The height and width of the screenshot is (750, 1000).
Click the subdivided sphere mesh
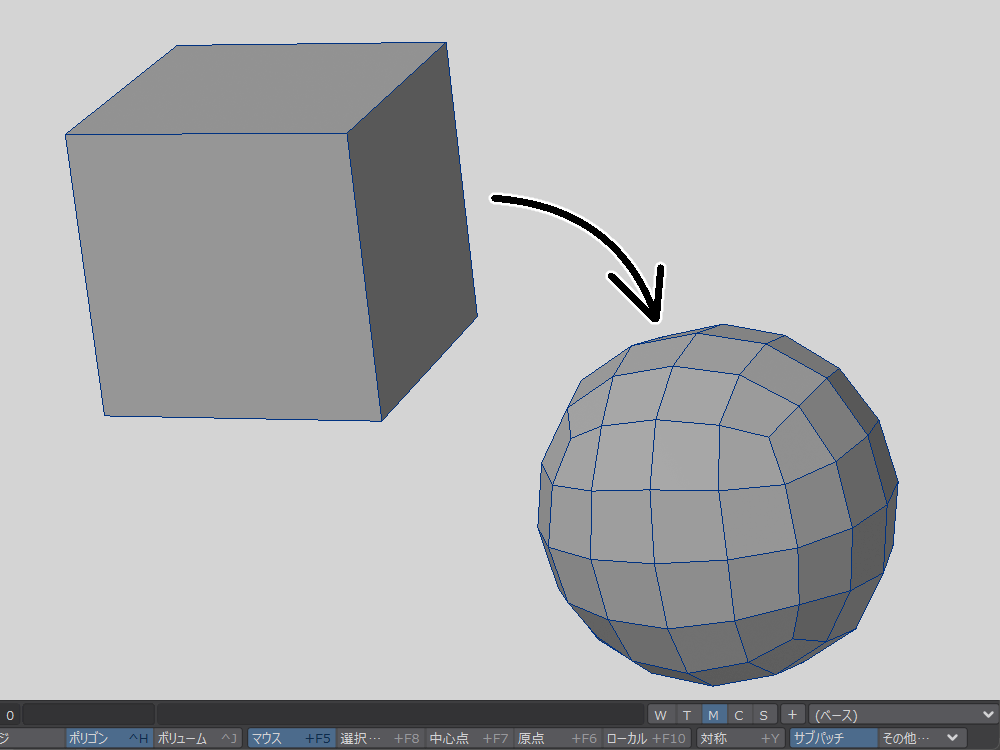point(700,510)
